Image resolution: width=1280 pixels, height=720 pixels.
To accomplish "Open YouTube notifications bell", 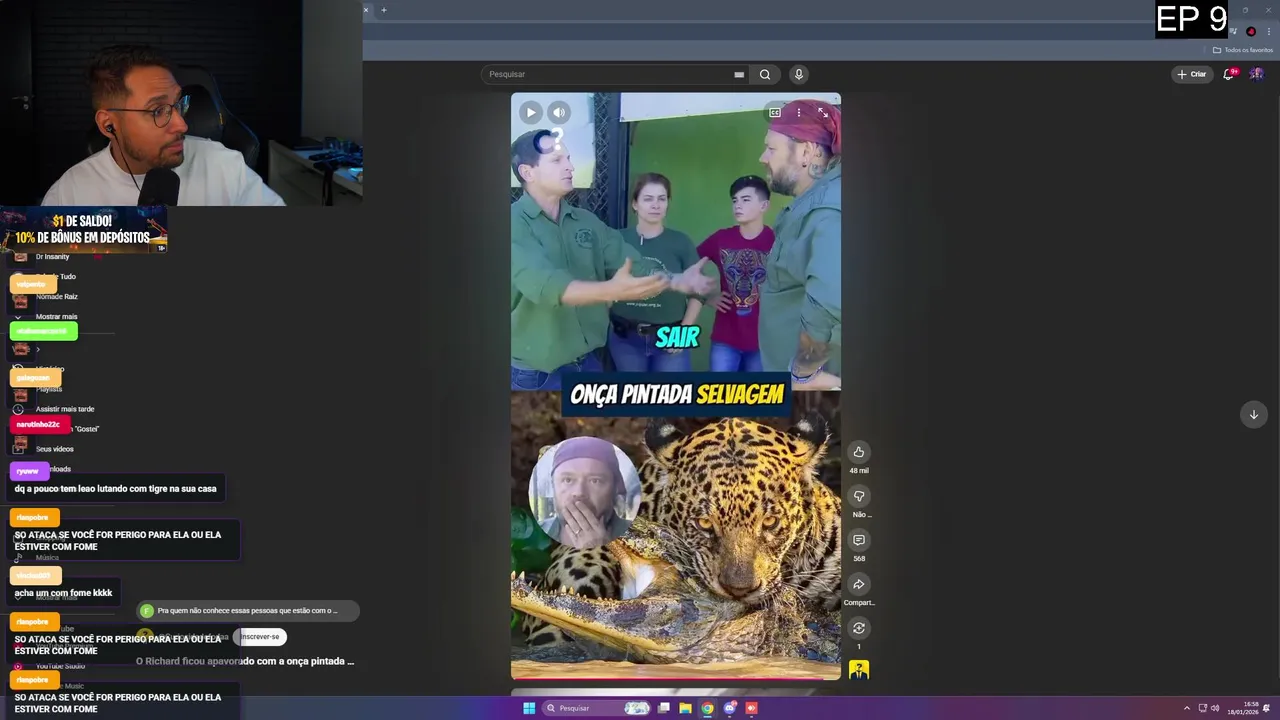I will [x=1229, y=74].
